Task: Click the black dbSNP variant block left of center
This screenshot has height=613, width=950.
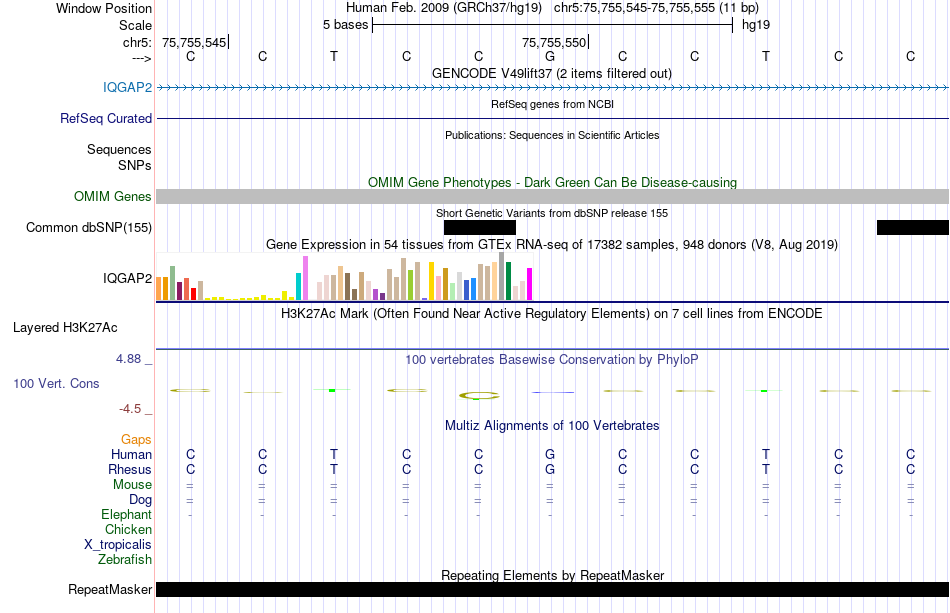Action: (x=479, y=227)
